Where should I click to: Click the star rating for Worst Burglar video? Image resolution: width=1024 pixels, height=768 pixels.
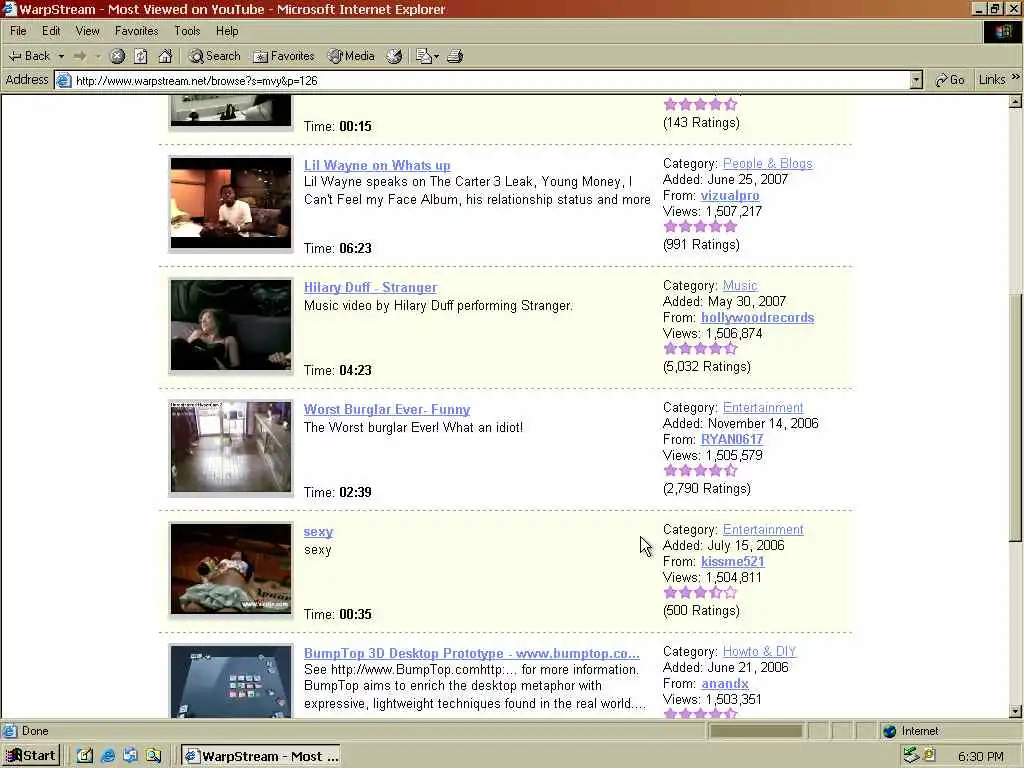click(x=700, y=471)
